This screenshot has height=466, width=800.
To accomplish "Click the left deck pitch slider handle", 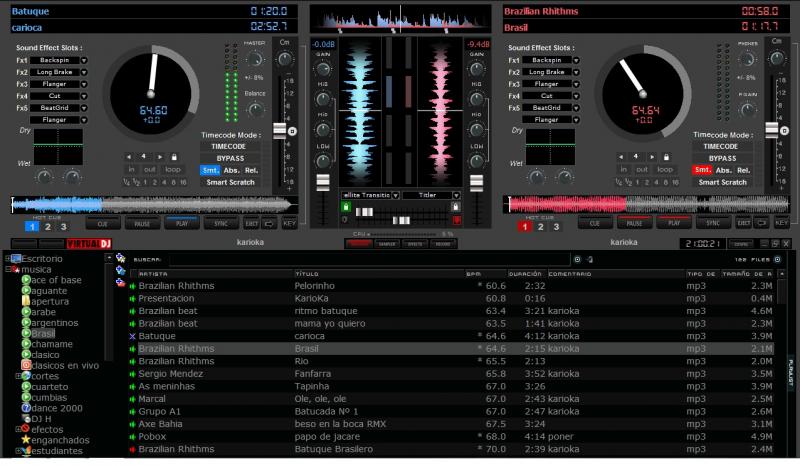I will tap(280, 131).
